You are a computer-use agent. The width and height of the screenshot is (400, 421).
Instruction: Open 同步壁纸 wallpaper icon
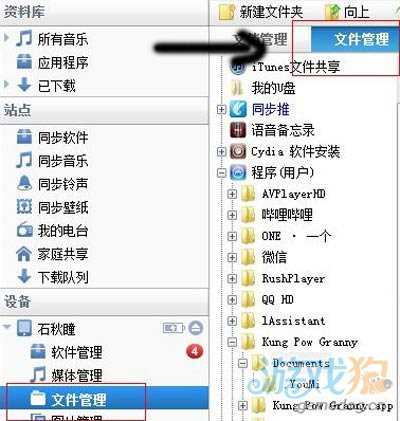pos(24,207)
